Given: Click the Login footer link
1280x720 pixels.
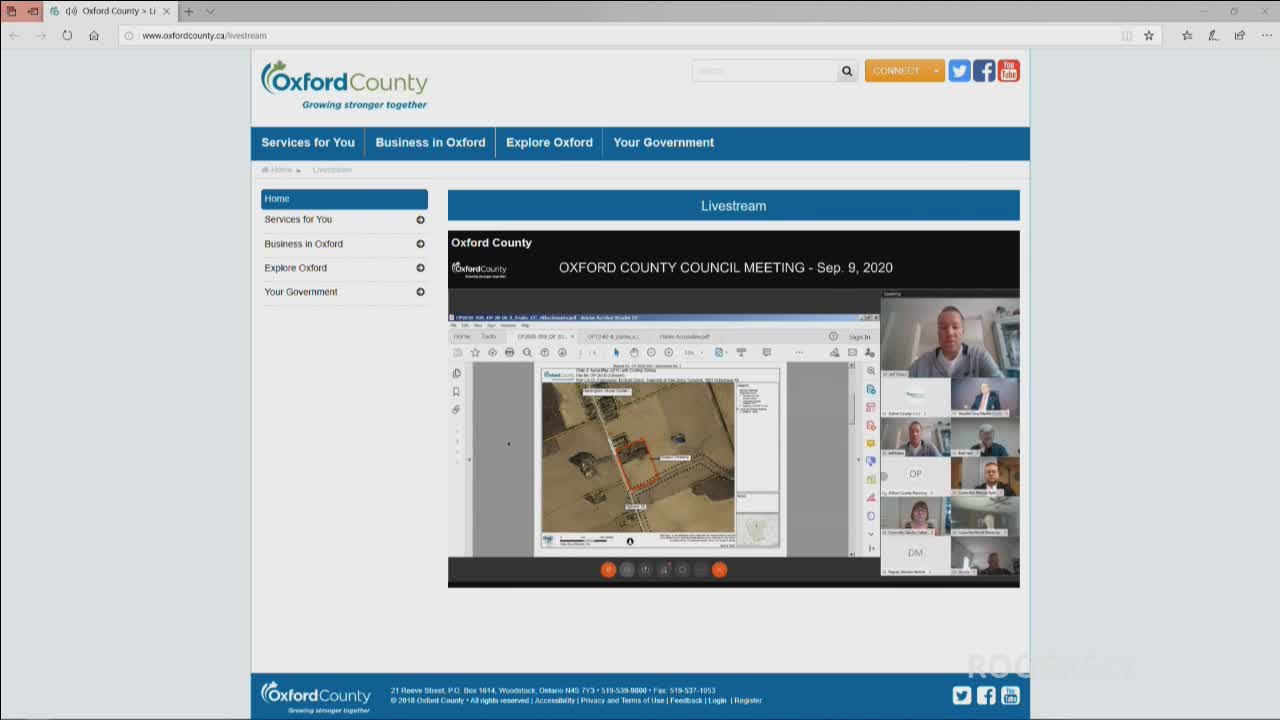Looking at the screenshot, I should [x=718, y=701].
